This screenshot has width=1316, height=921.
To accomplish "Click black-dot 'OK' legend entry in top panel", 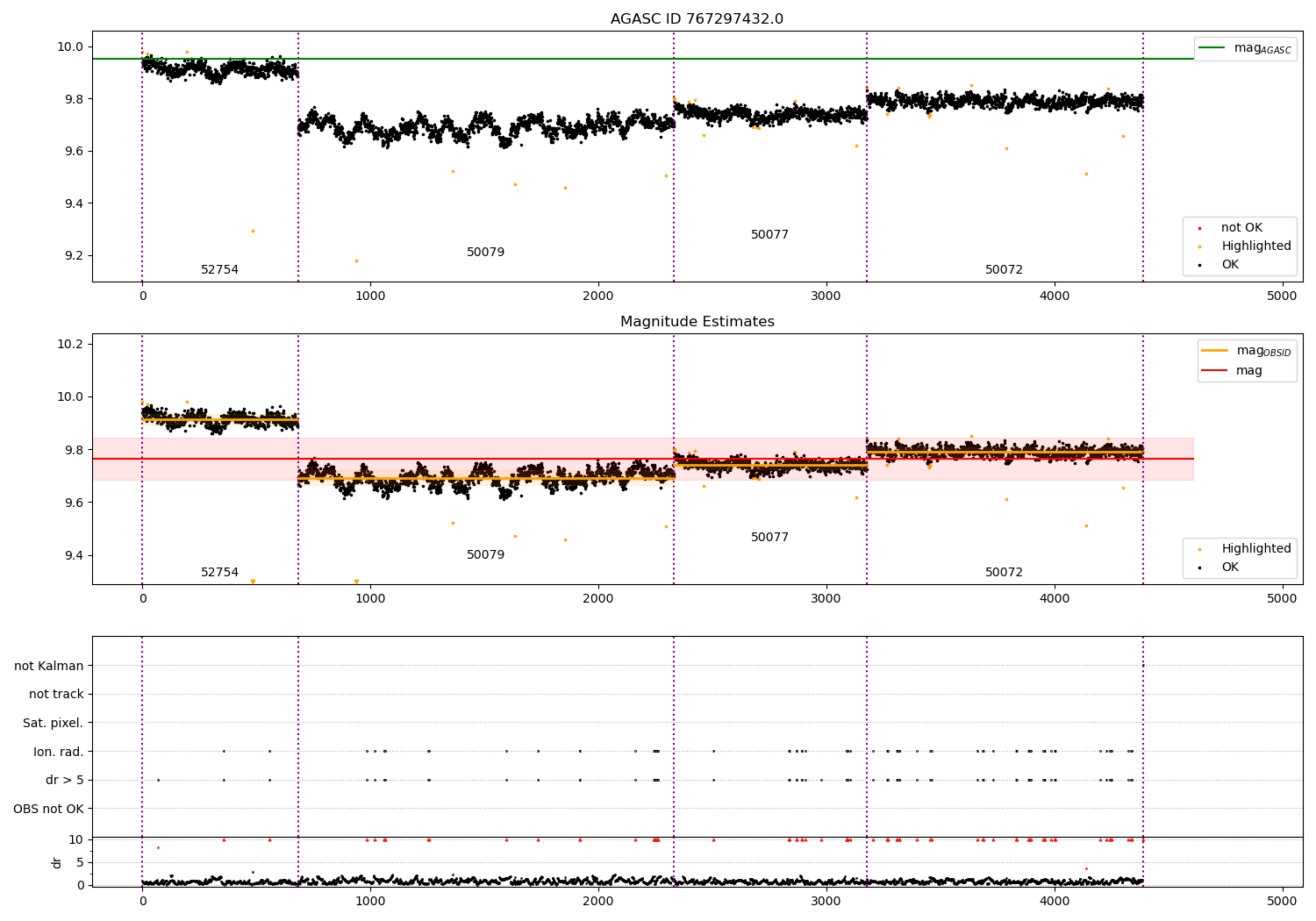I will click(x=1221, y=265).
